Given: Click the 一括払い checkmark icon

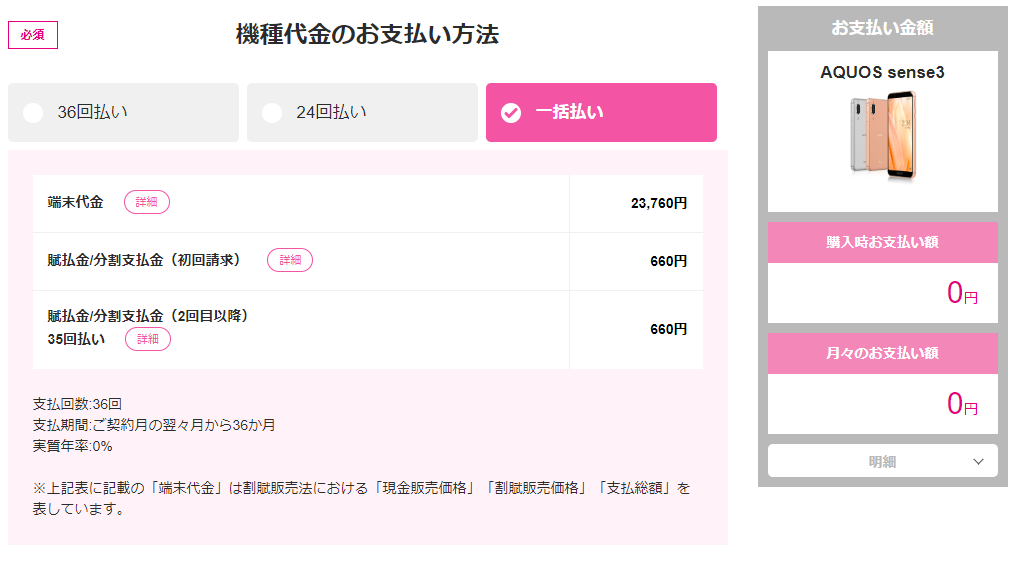Looking at the screenshot, I should tap(511, 113).
